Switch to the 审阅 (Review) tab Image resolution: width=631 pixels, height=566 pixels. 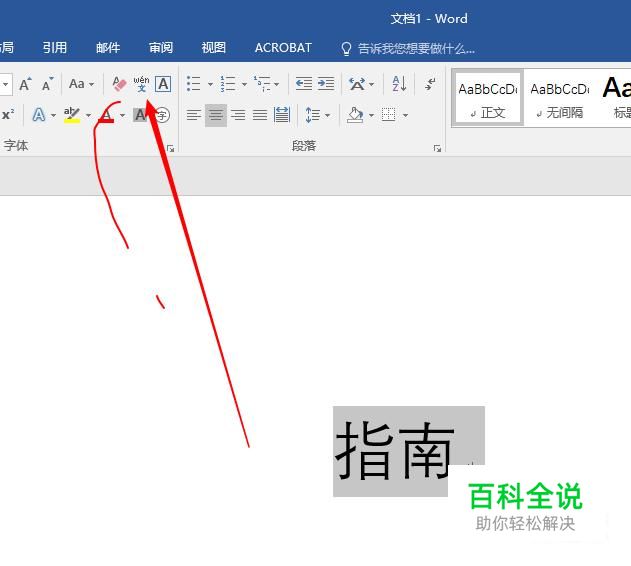[x=161, y=48]
